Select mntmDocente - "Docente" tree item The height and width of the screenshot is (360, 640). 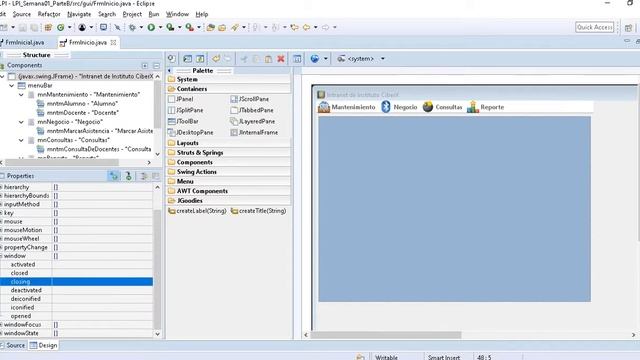pos(78,113)
